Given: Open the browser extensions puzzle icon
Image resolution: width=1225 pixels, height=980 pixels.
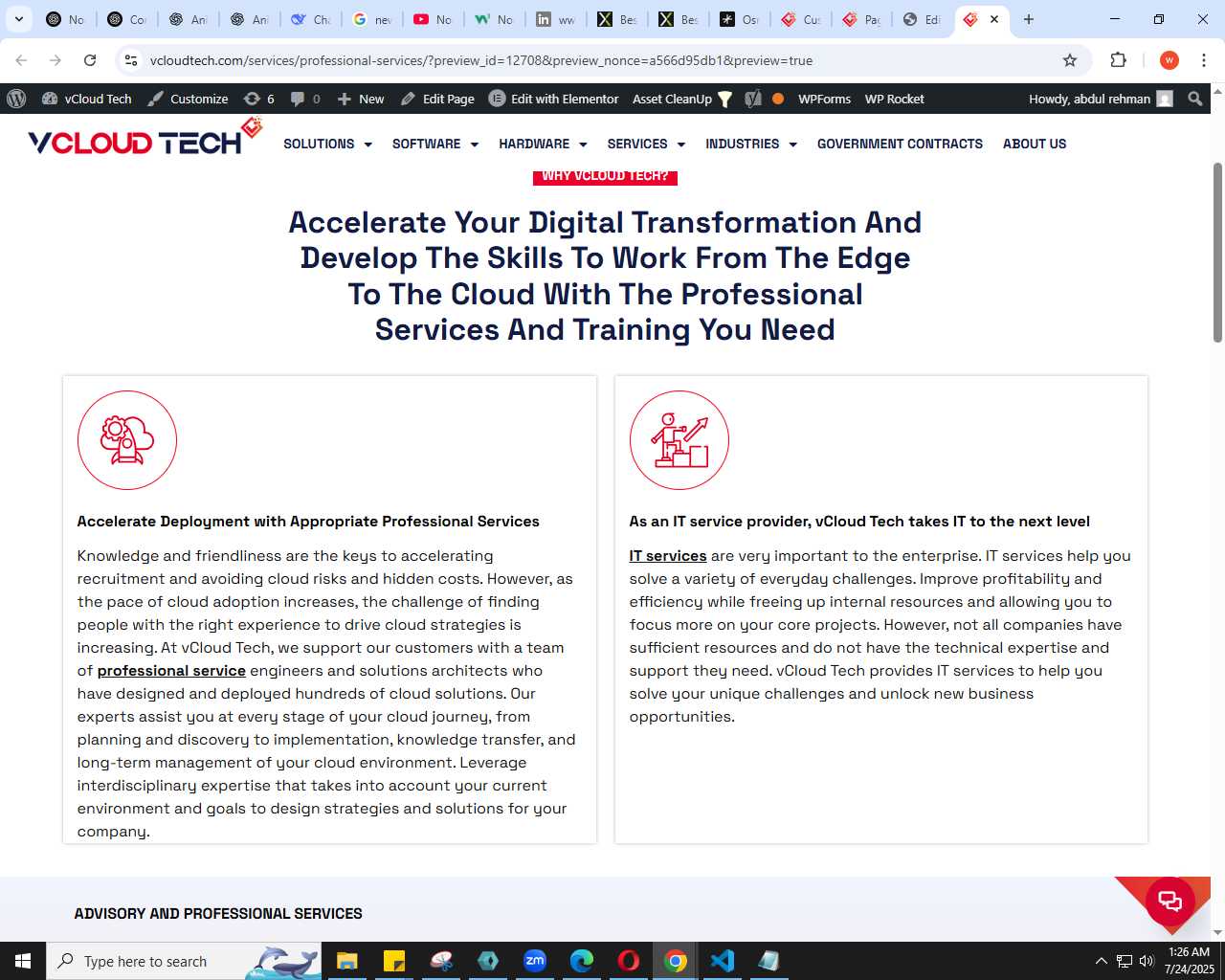Looking at the screenshot, I should click(x=1118, y=60).
